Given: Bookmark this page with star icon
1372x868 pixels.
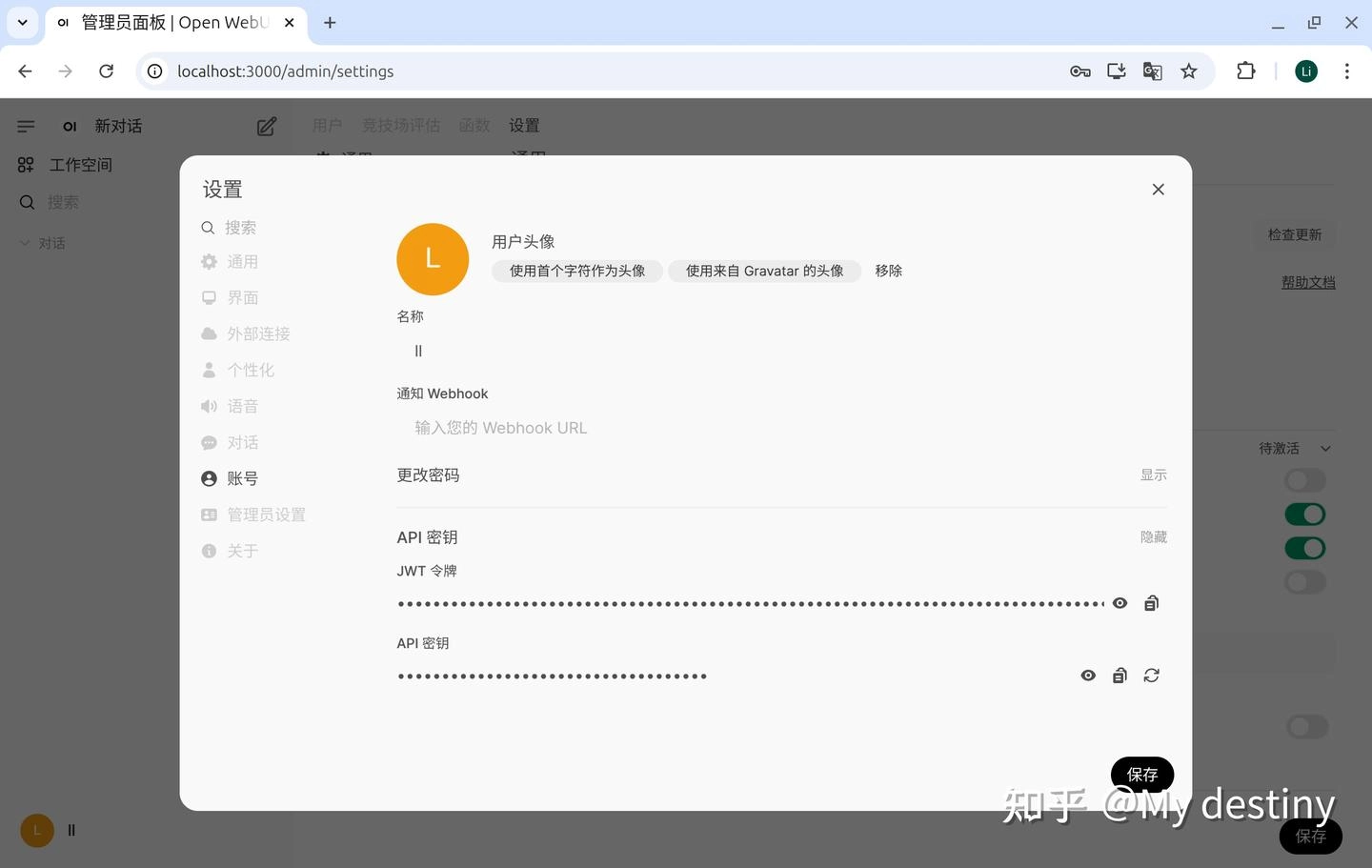Looking at the screenshot, I should (x=1188, y=71).
